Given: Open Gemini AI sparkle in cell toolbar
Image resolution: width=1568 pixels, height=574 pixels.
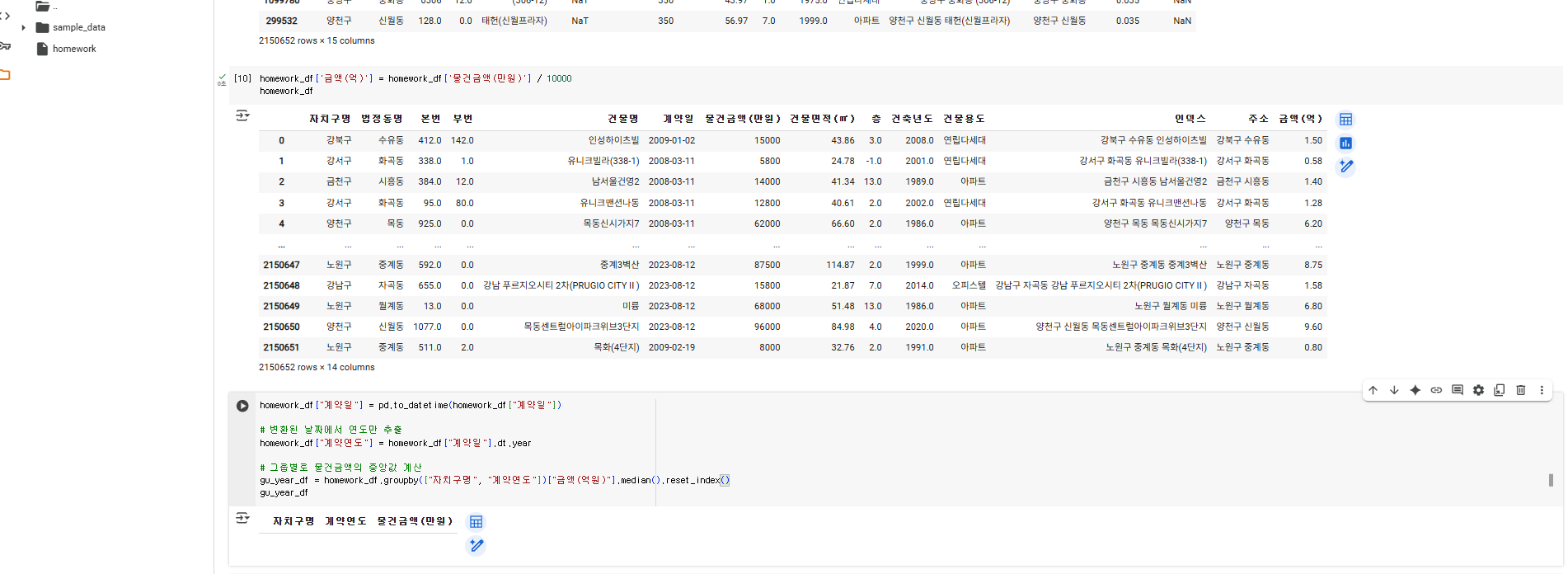Looking at the screenshot, I should tap(1415, 390).
